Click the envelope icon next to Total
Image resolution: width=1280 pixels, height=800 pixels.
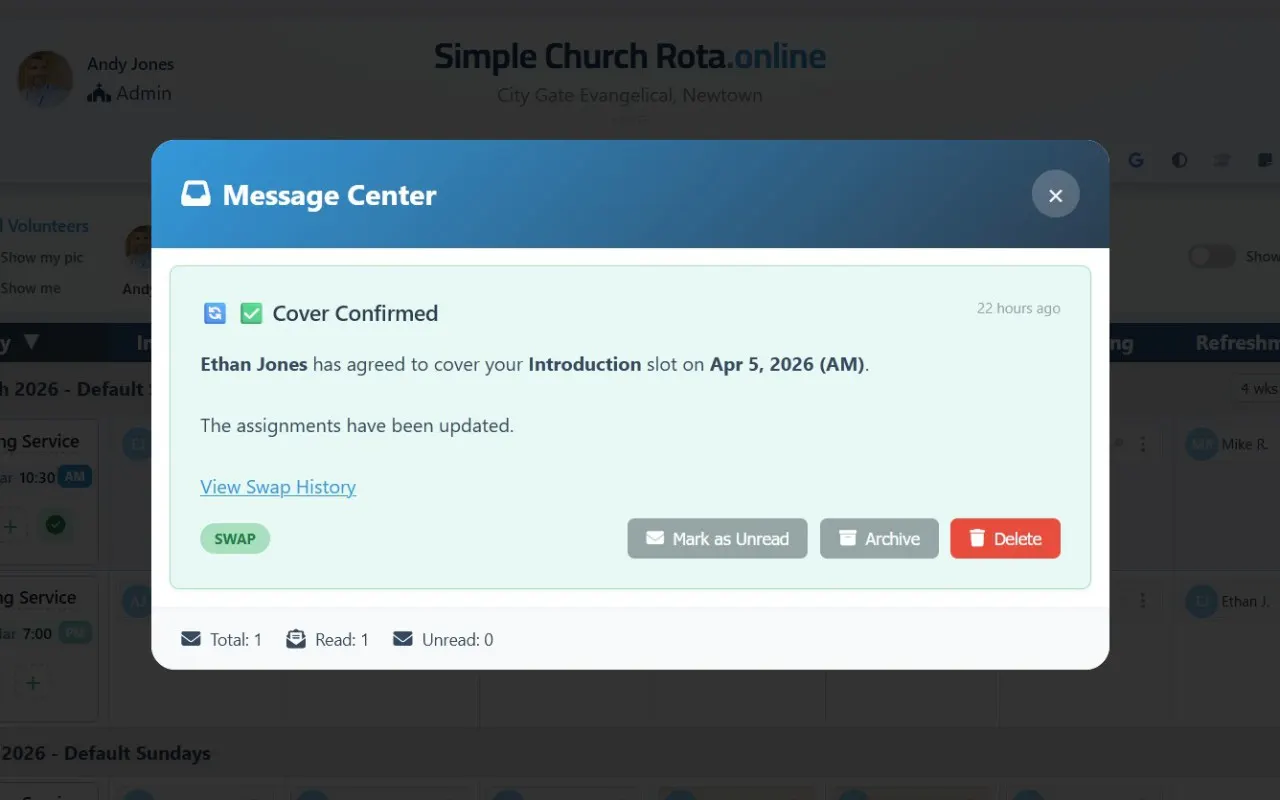coord(191,639)
